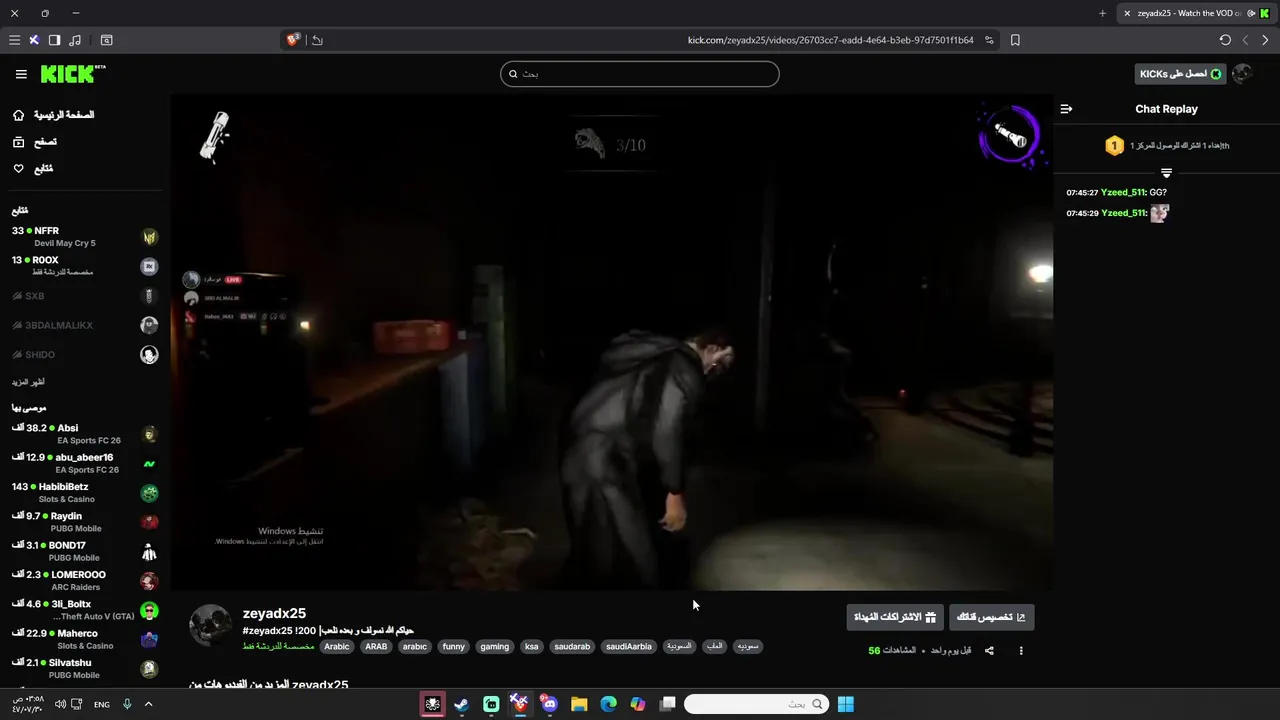Select the zeyadx25 Watch the VOD tab
The width and height of the screenshot is (1280, 720).
1188,13
